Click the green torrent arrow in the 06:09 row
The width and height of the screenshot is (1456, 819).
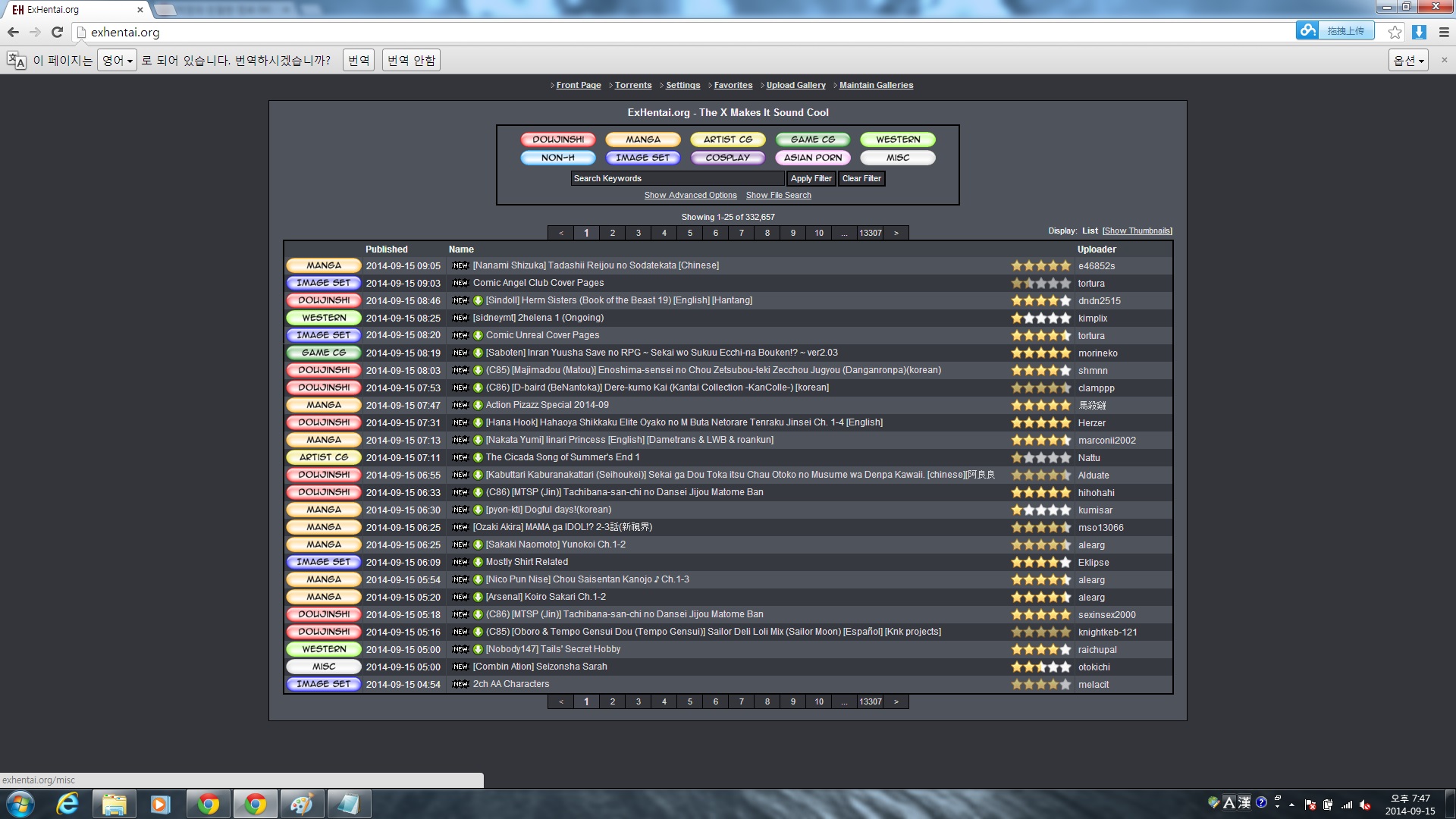tap(478, 562)
